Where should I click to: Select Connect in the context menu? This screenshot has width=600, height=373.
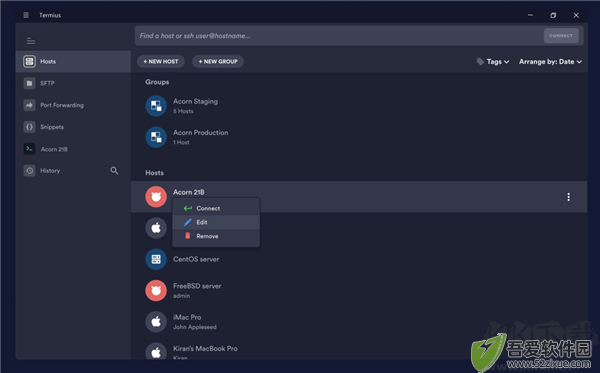(x=216, y=208)
